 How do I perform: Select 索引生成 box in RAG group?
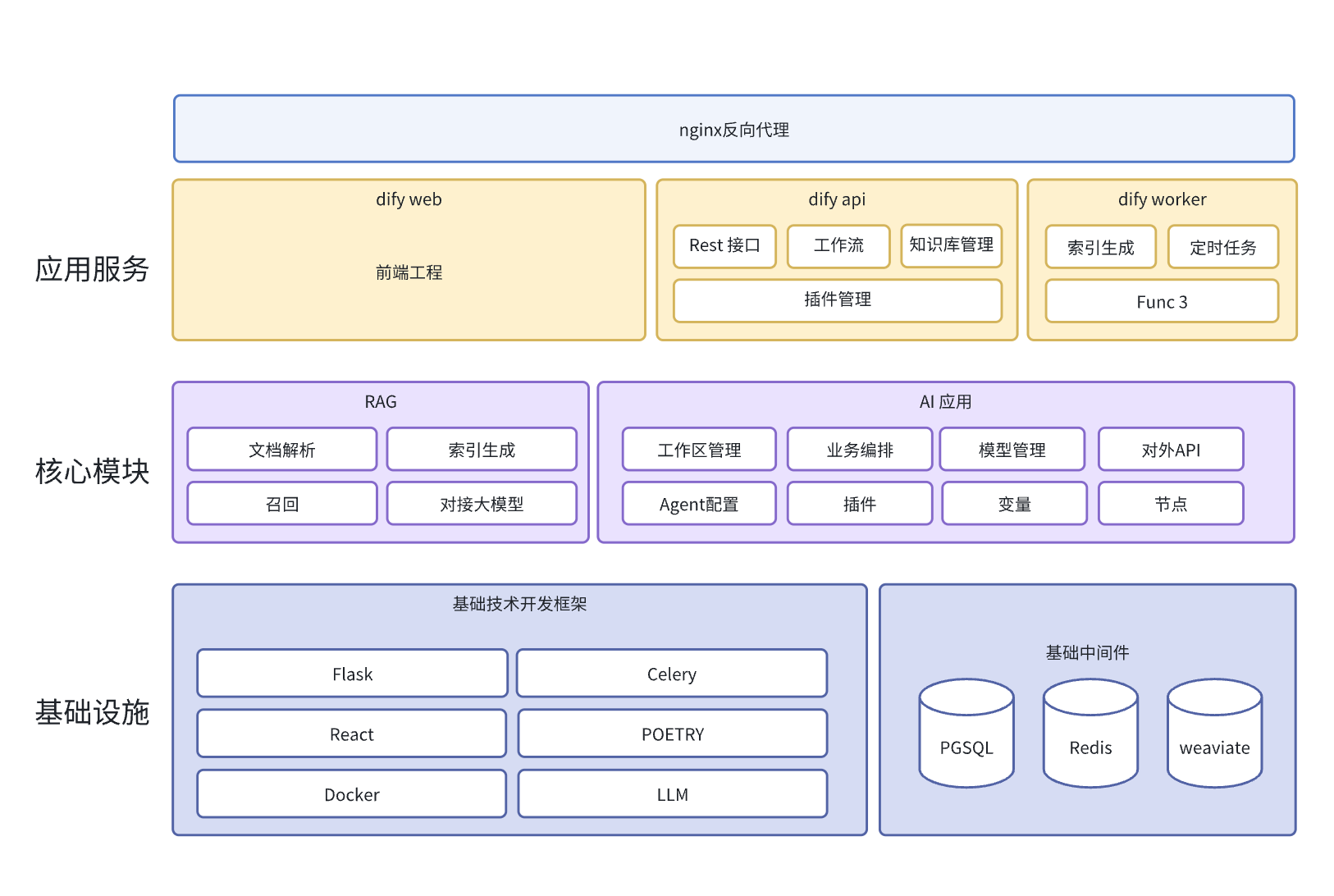coord(482,450)
